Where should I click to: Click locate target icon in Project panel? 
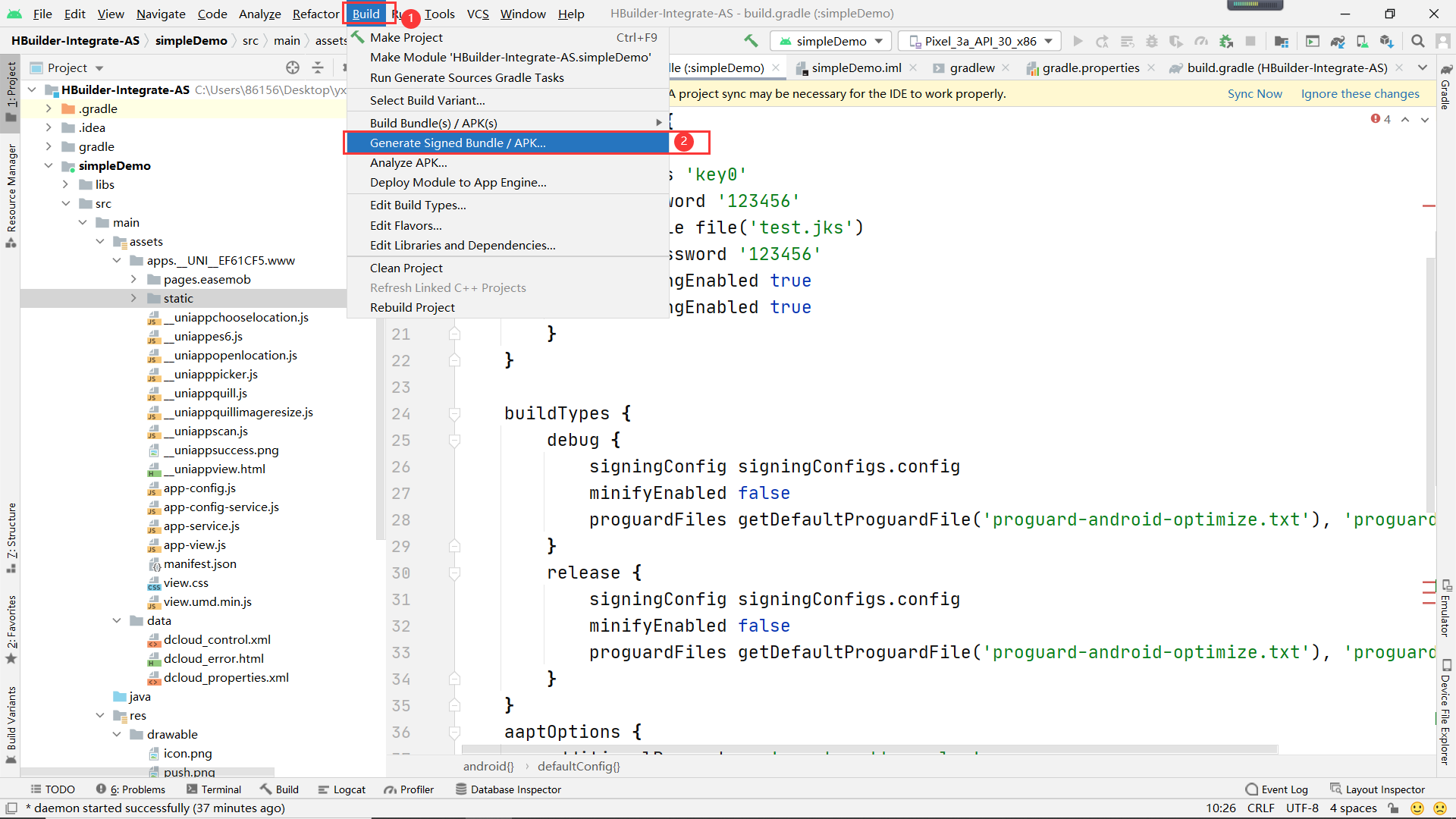293,67
